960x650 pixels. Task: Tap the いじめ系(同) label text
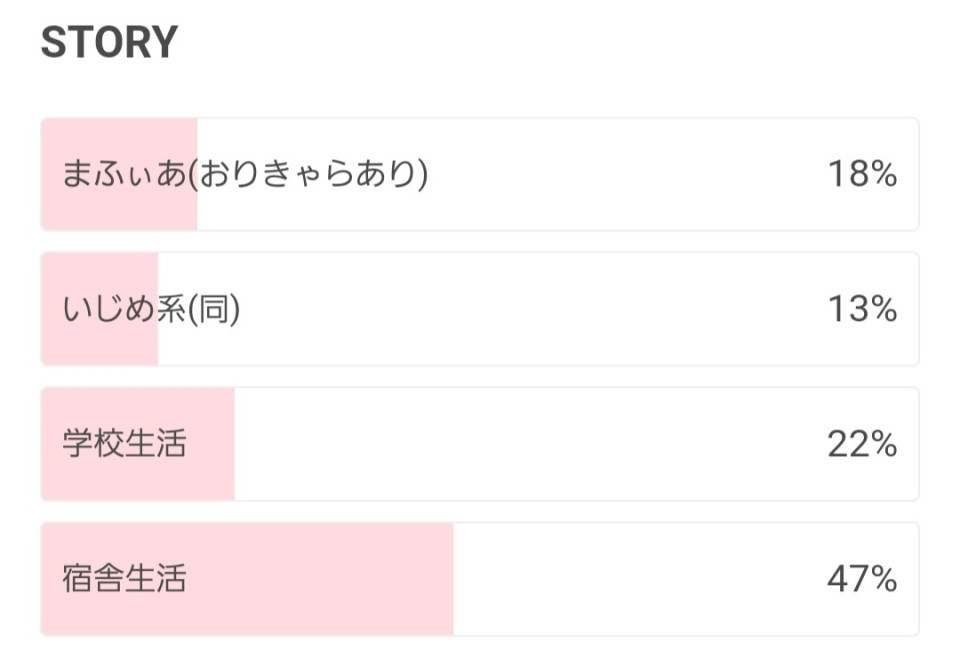pos(151,308)
